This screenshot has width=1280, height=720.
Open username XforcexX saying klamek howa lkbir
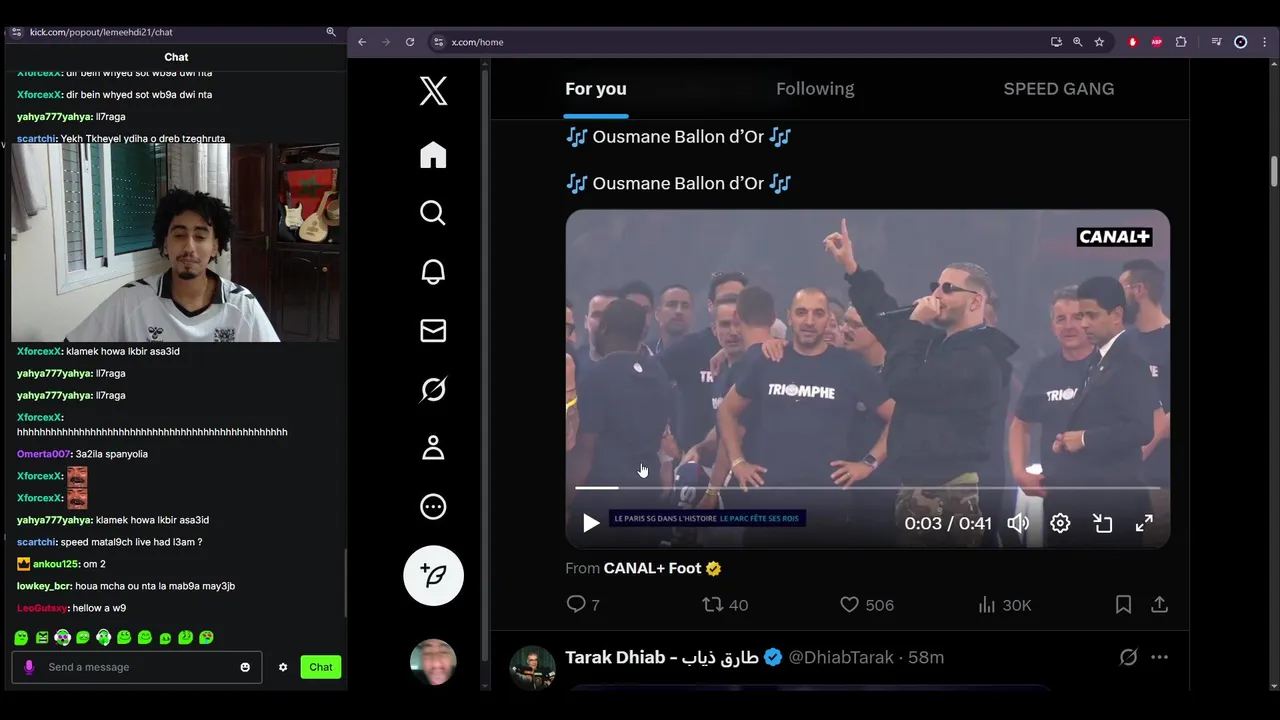(x=39, y=351)
